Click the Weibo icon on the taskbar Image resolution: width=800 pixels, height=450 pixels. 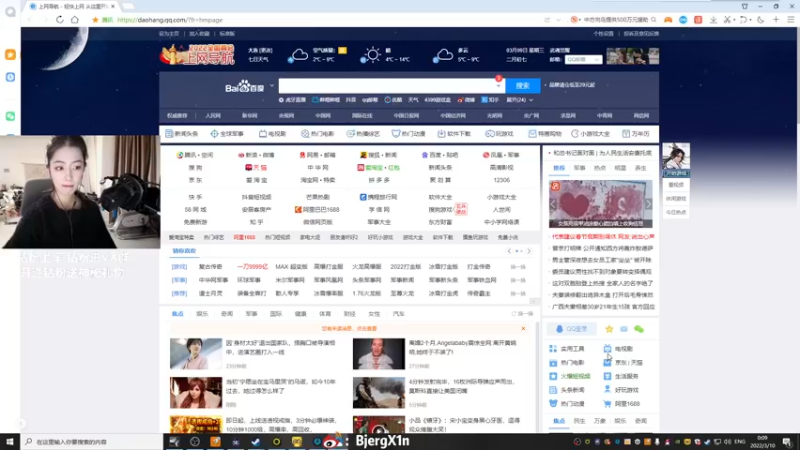(333, 442)
